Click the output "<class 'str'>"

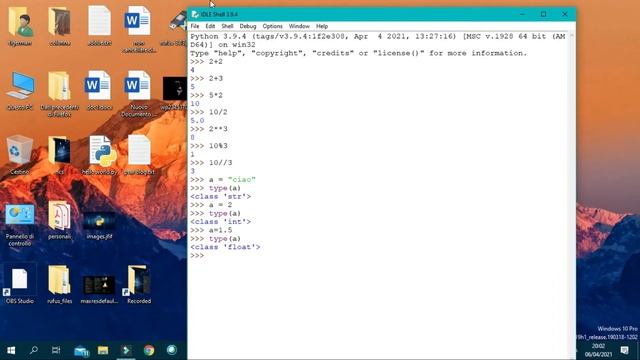pyautogui.click(x=221, y=196)
